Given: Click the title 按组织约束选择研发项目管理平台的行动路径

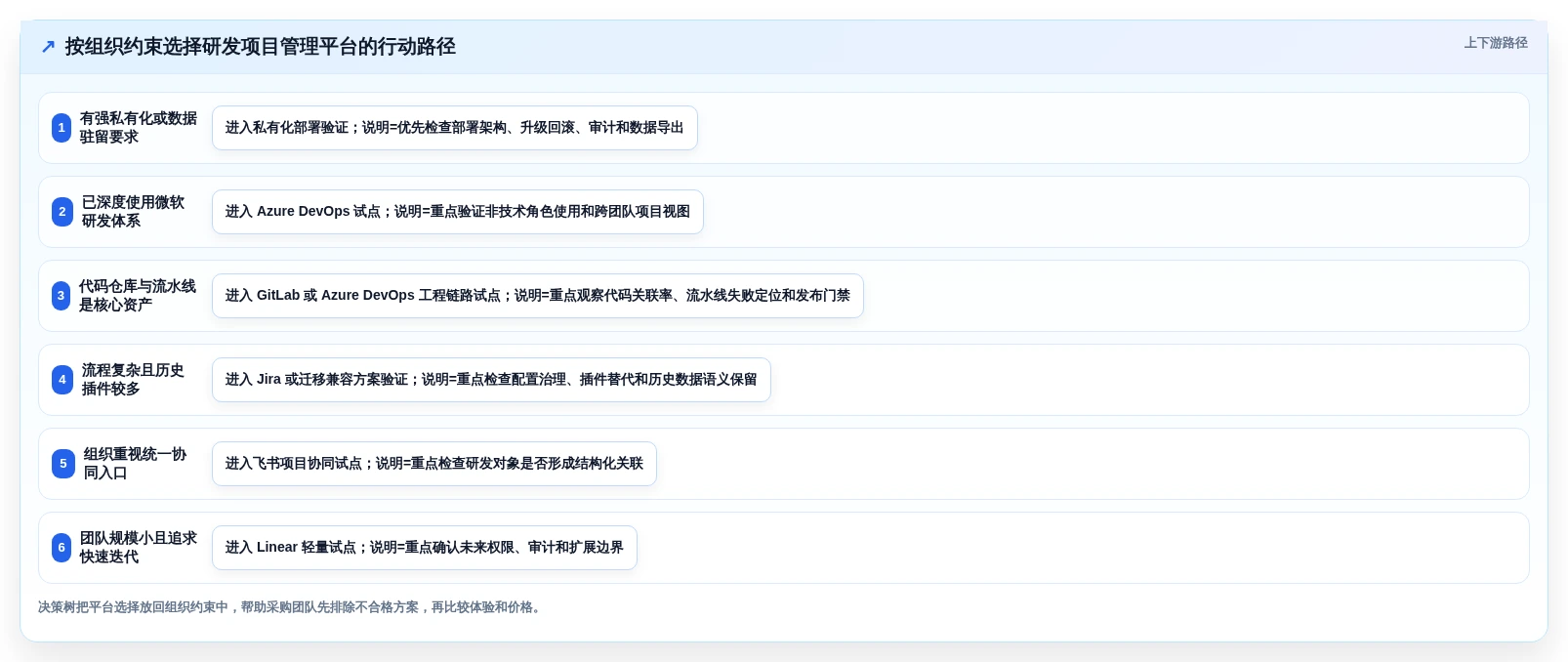Looking at the screenshot, I should (261, 47).
